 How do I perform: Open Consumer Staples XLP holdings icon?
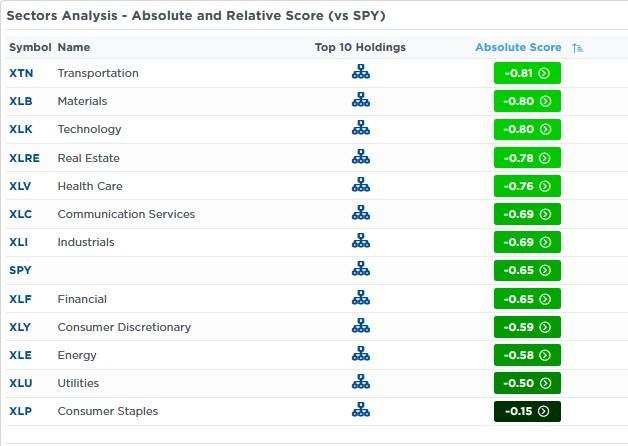point(361,411)
